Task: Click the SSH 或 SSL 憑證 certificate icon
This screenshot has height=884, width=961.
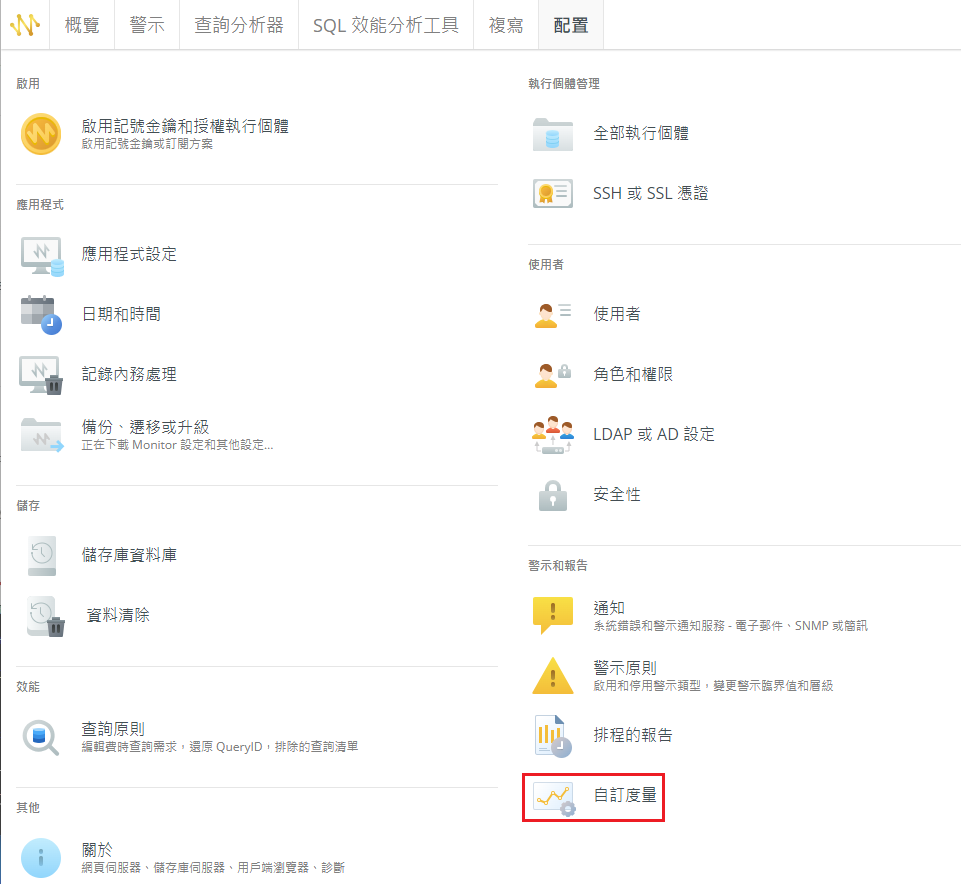Action: (553, 194)
